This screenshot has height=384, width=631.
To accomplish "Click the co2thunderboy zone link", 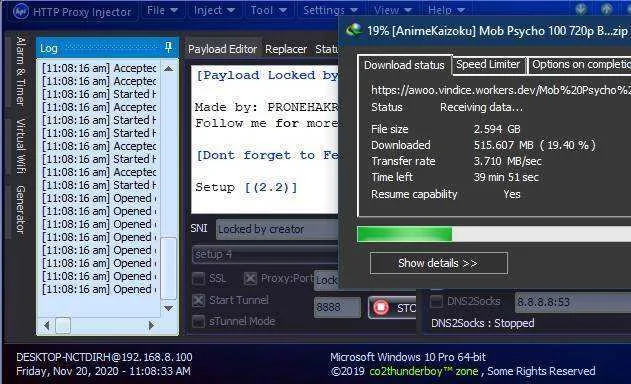I will click(424, 371).
